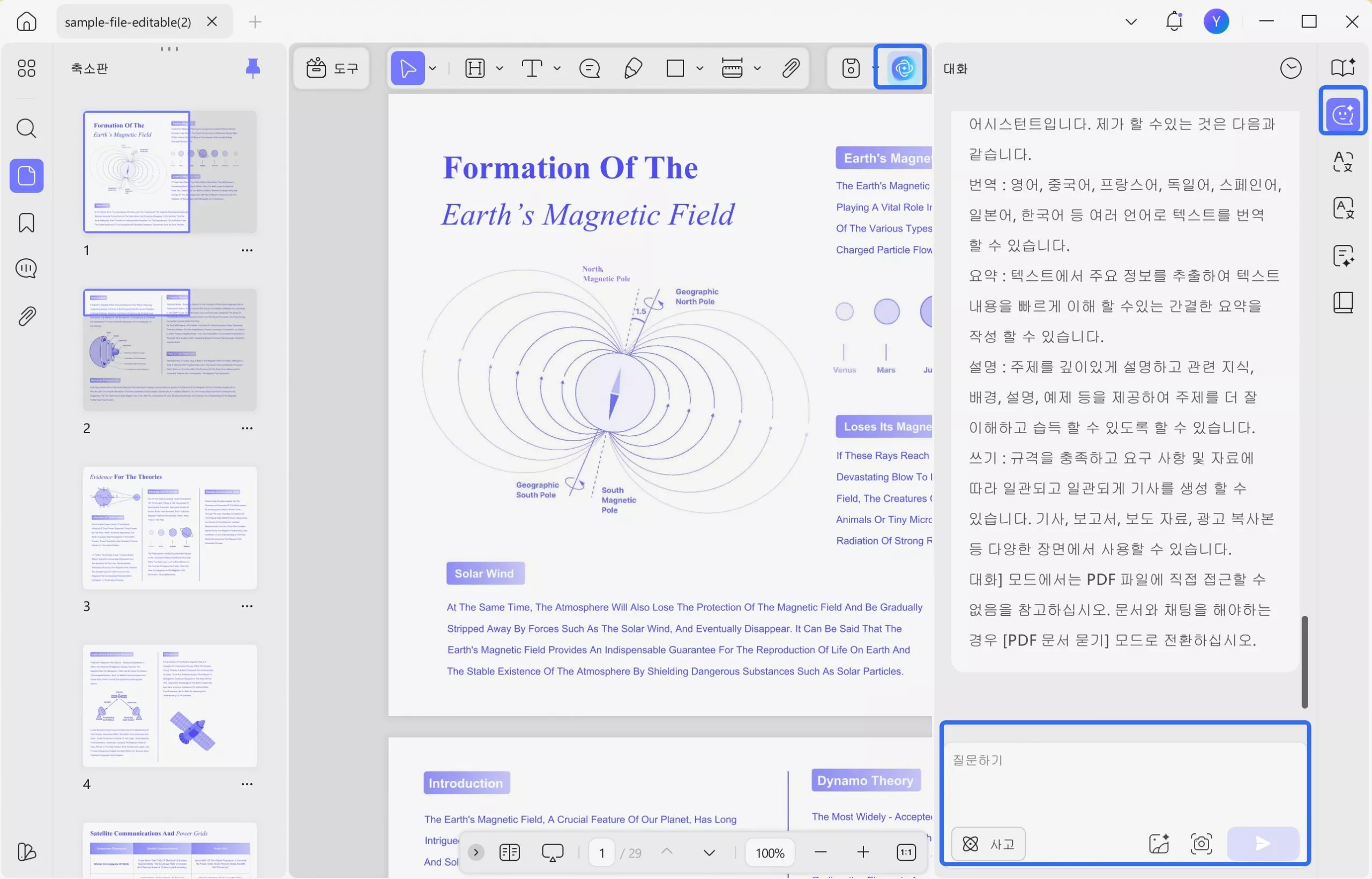Expand the measure tool dropdown arrow
Screen dimensions: 1372x879
tap(757, 69)
